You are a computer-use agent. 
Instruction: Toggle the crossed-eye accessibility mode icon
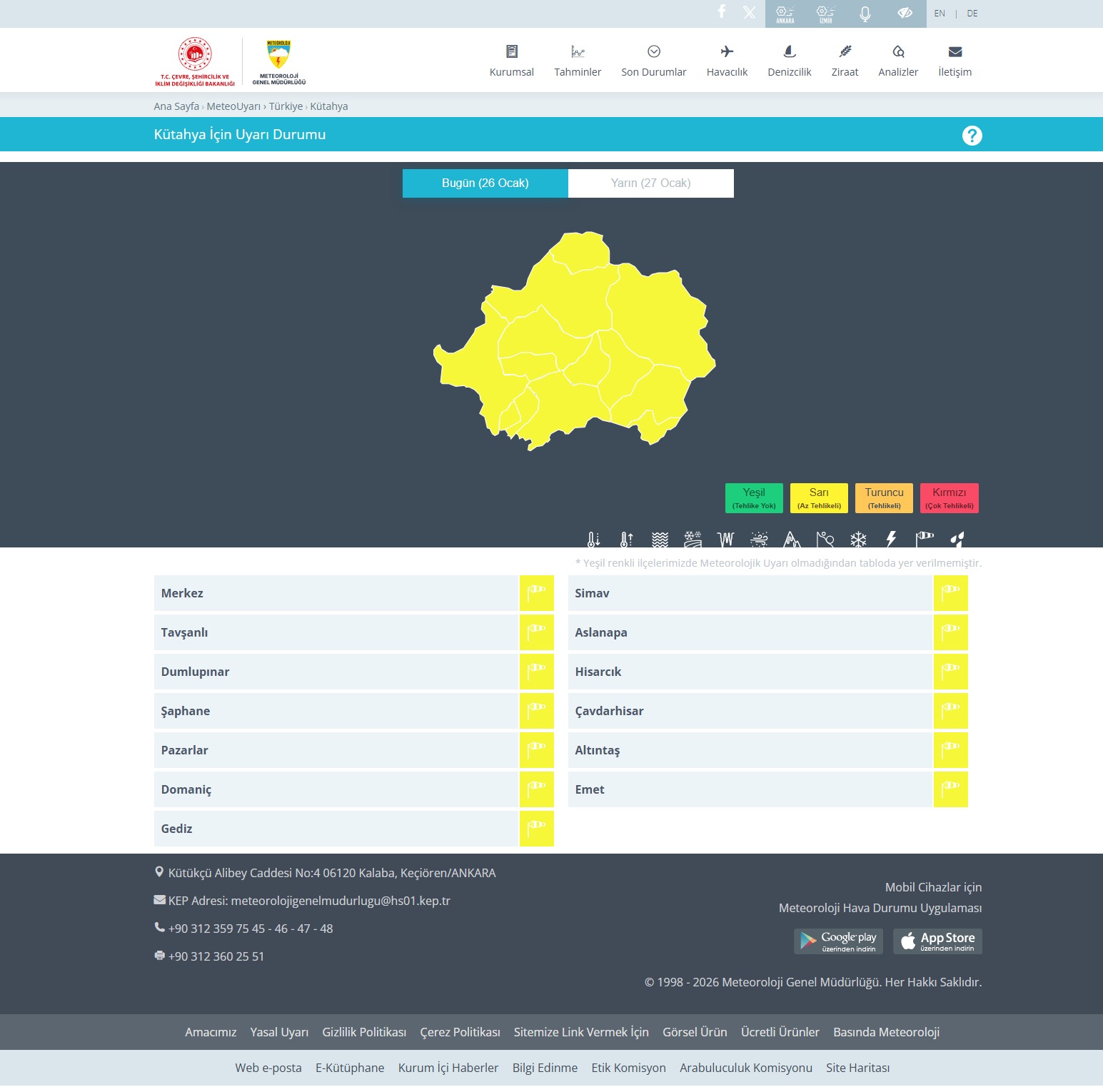905,13
